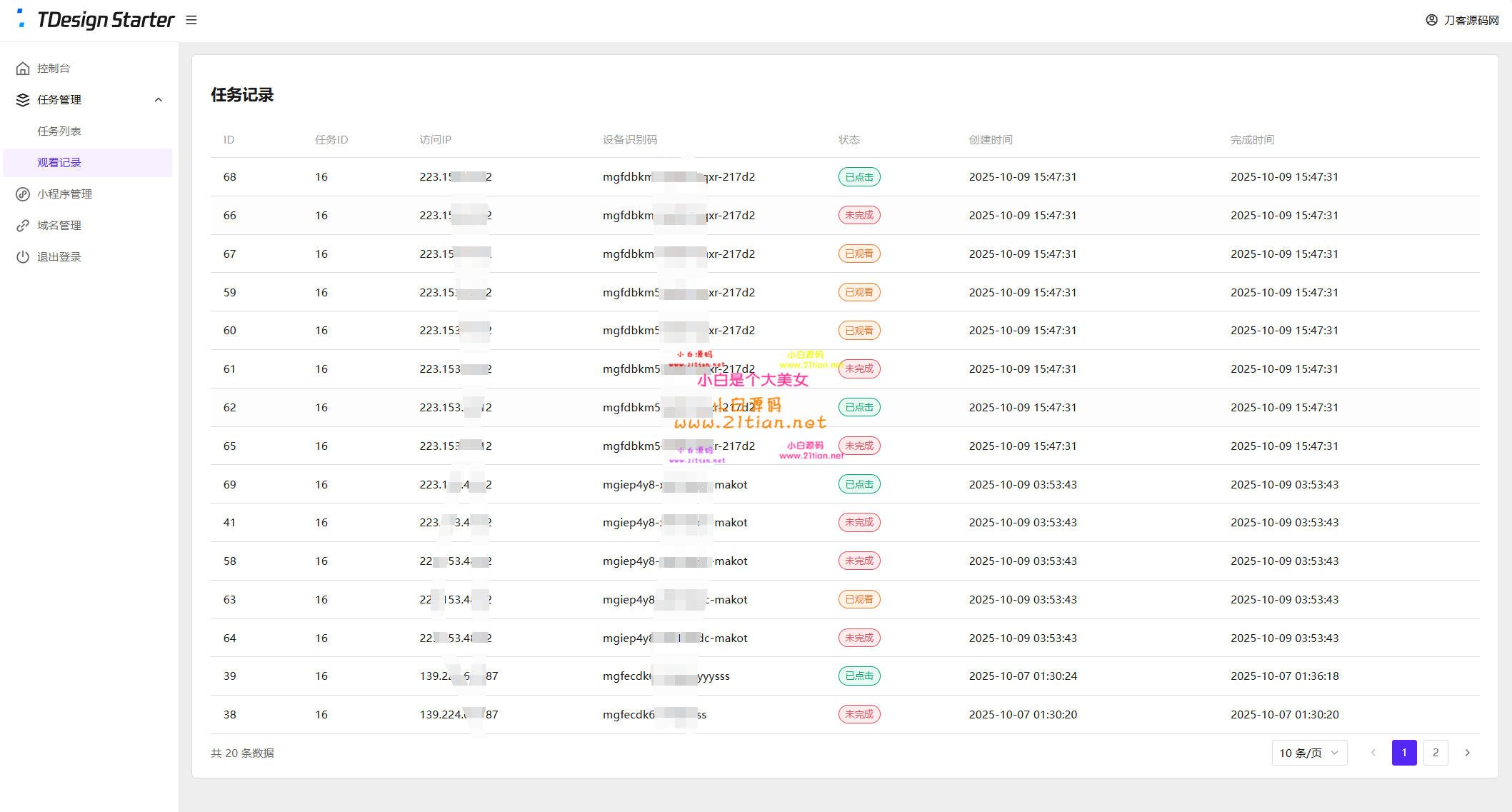This screenshot has width=1512, height=812.
Task: Click page 1 button
Action: tap(1403, 753)
